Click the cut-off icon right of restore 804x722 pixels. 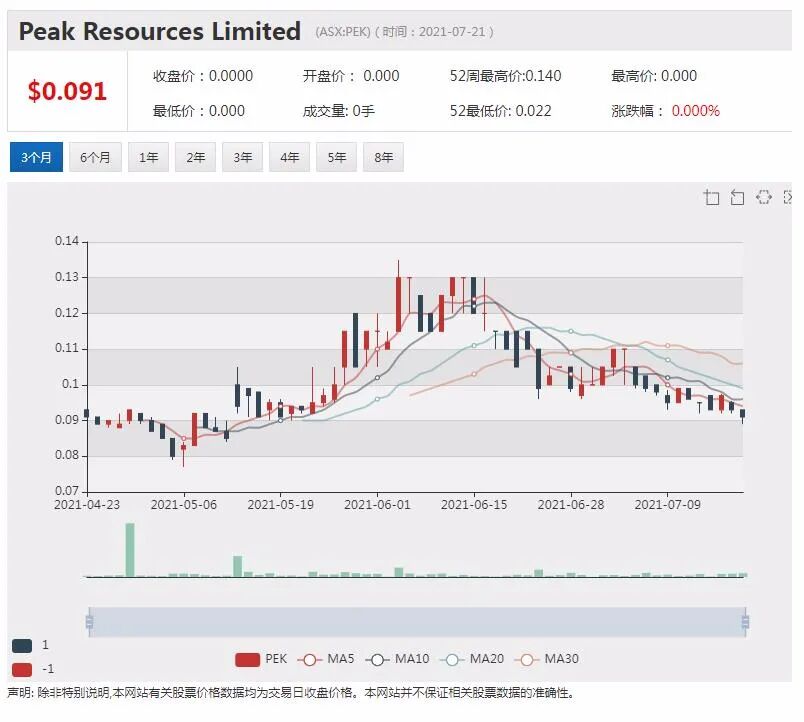[788, 197]
